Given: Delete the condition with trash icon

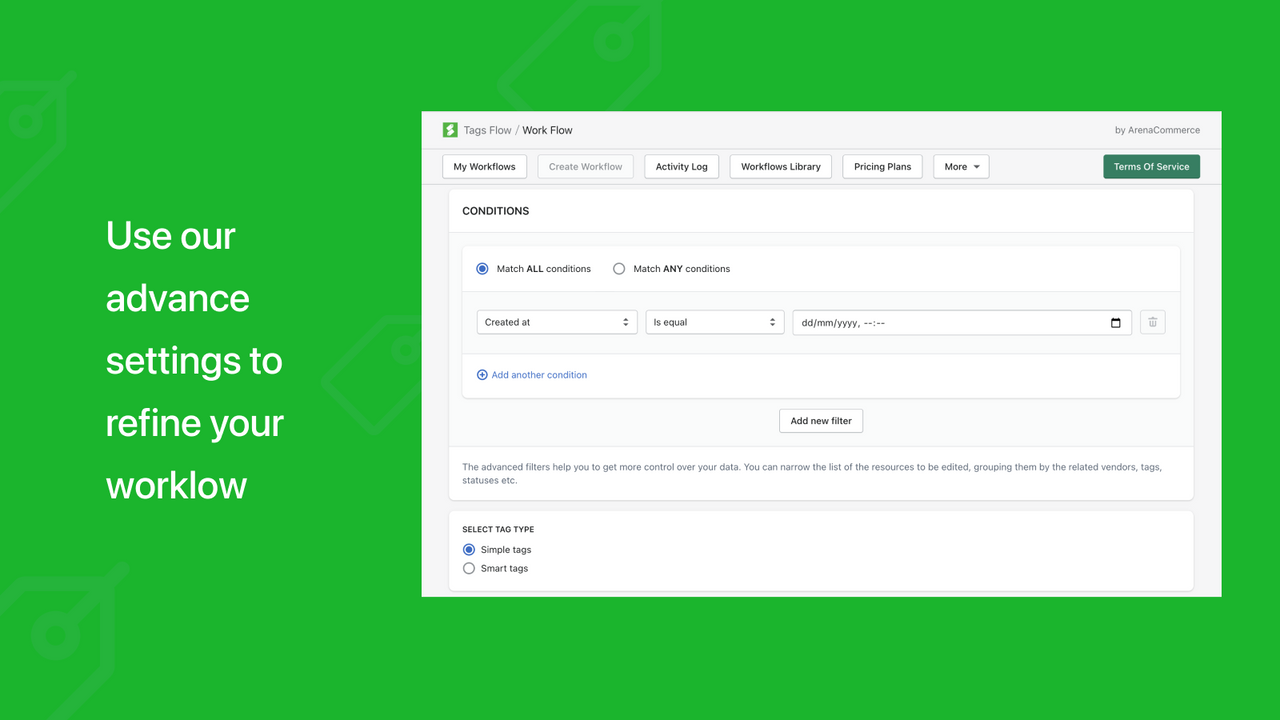Looking at the screenshot, I should pyautogui.click(x=1153, y=322).
